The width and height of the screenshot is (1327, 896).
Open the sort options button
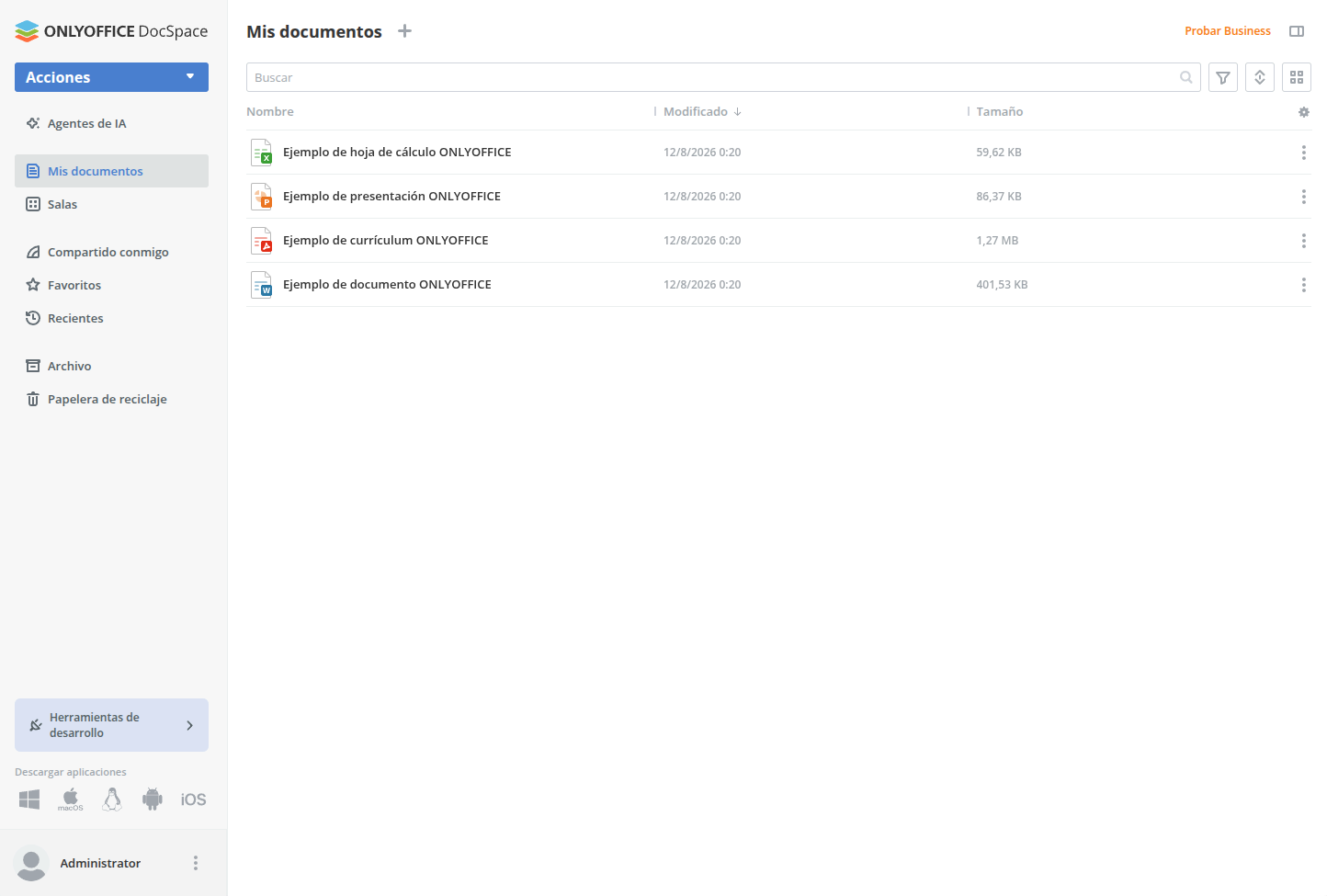pyautogui.click(x=1260, y=77)
